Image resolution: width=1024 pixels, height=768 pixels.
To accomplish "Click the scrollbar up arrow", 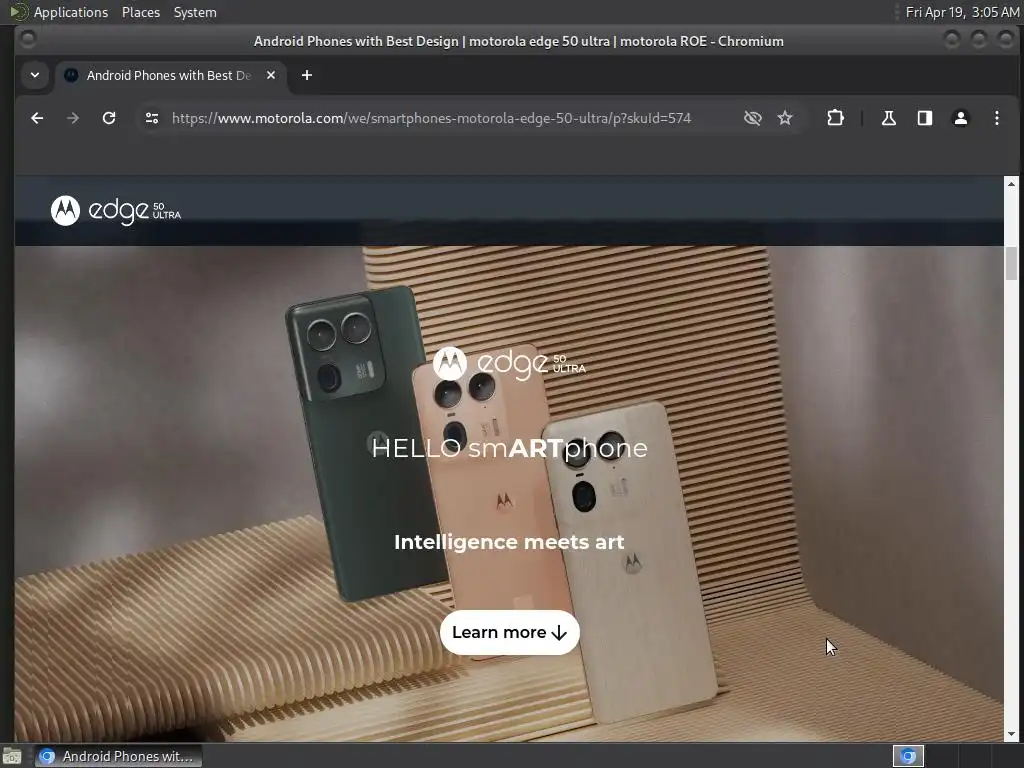I will pos(1011,184).
